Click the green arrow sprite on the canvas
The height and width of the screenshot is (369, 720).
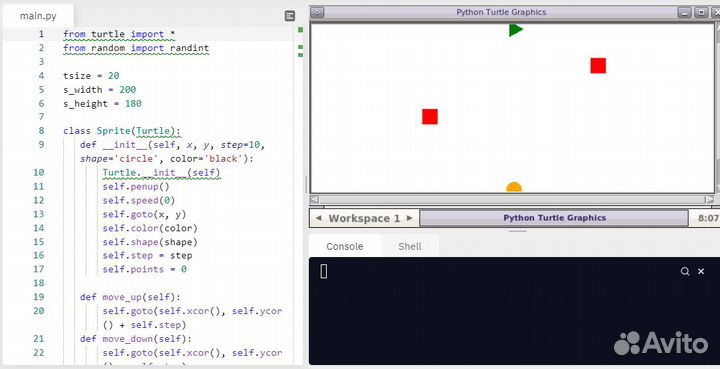click(x=516, y=30)
